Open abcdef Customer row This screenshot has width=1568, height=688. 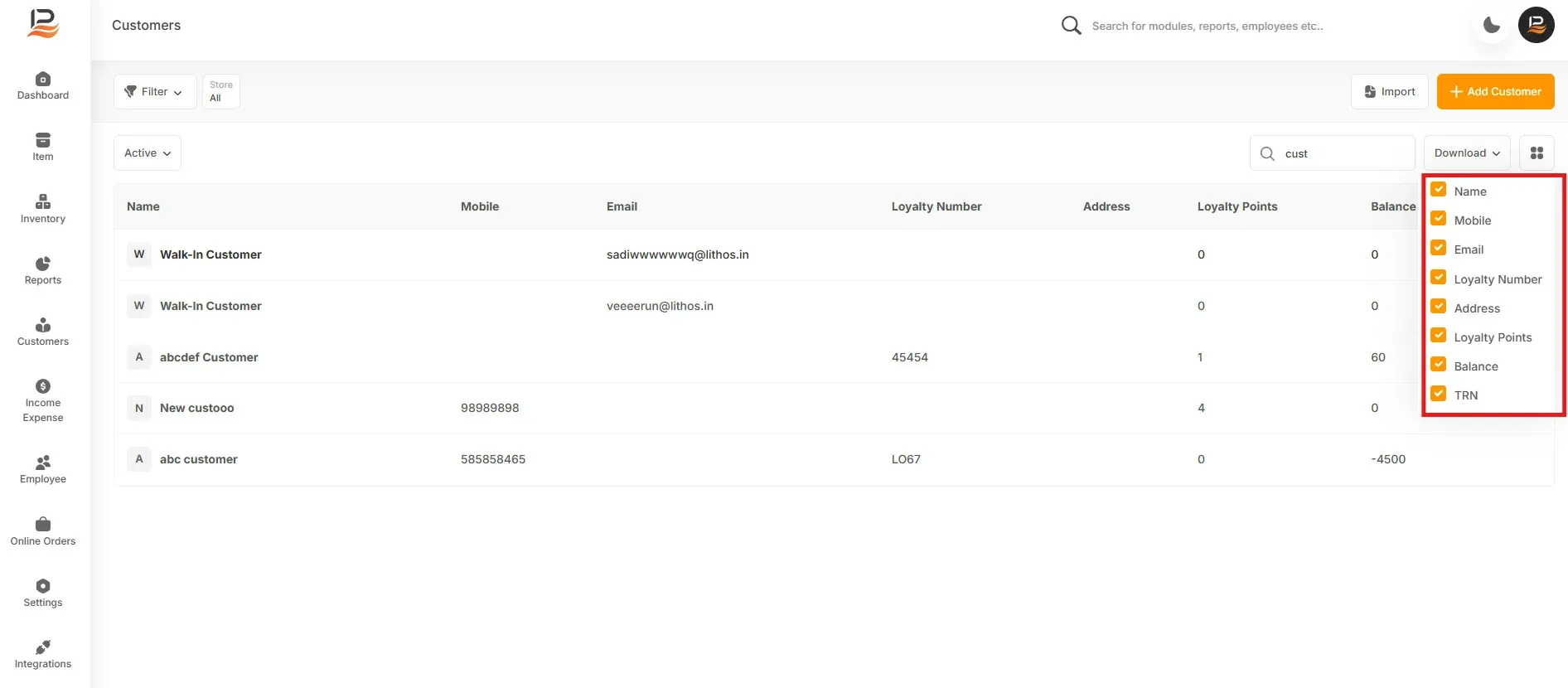point(209,357)
